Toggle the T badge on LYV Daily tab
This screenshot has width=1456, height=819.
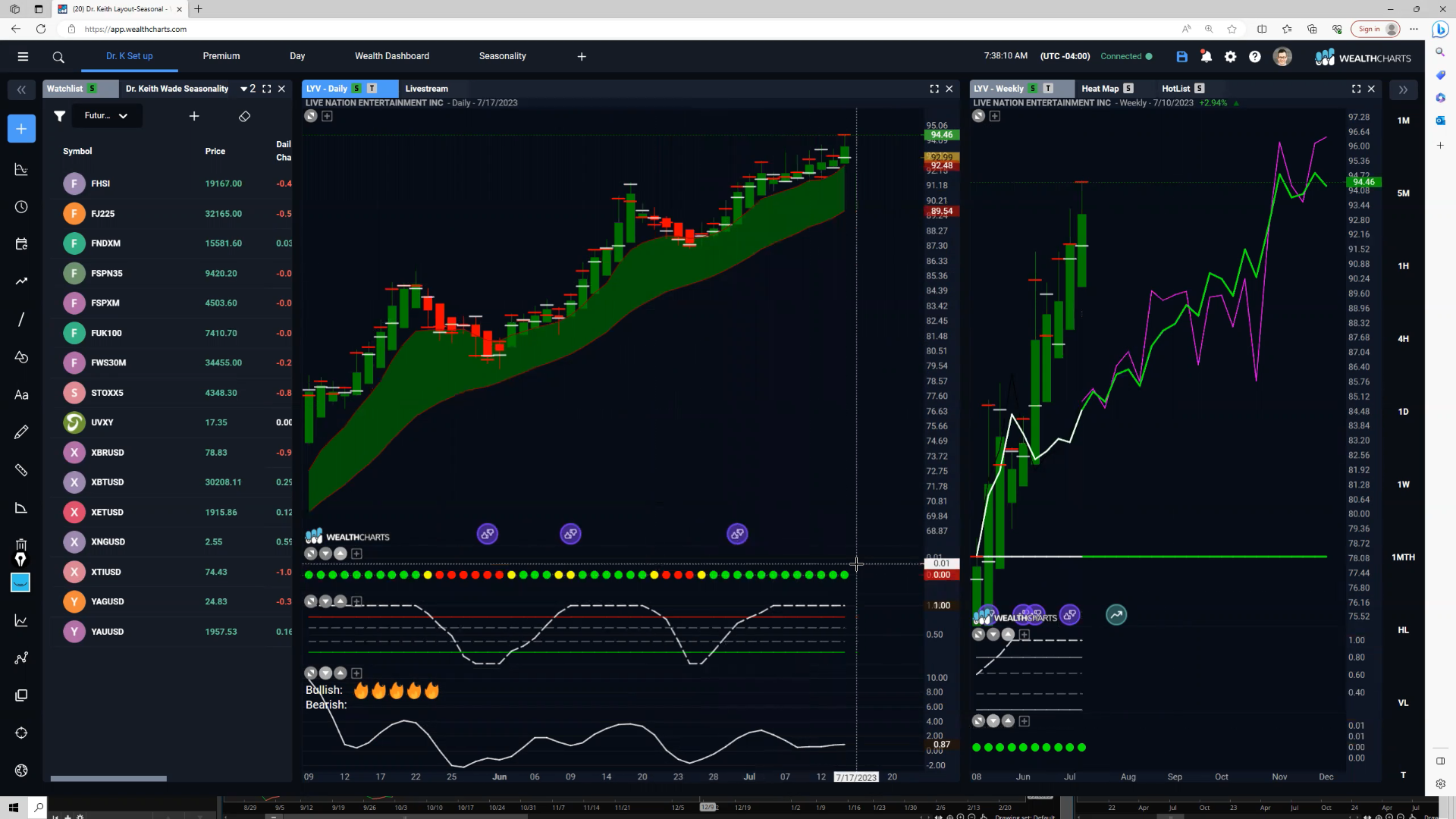(372, 89)
